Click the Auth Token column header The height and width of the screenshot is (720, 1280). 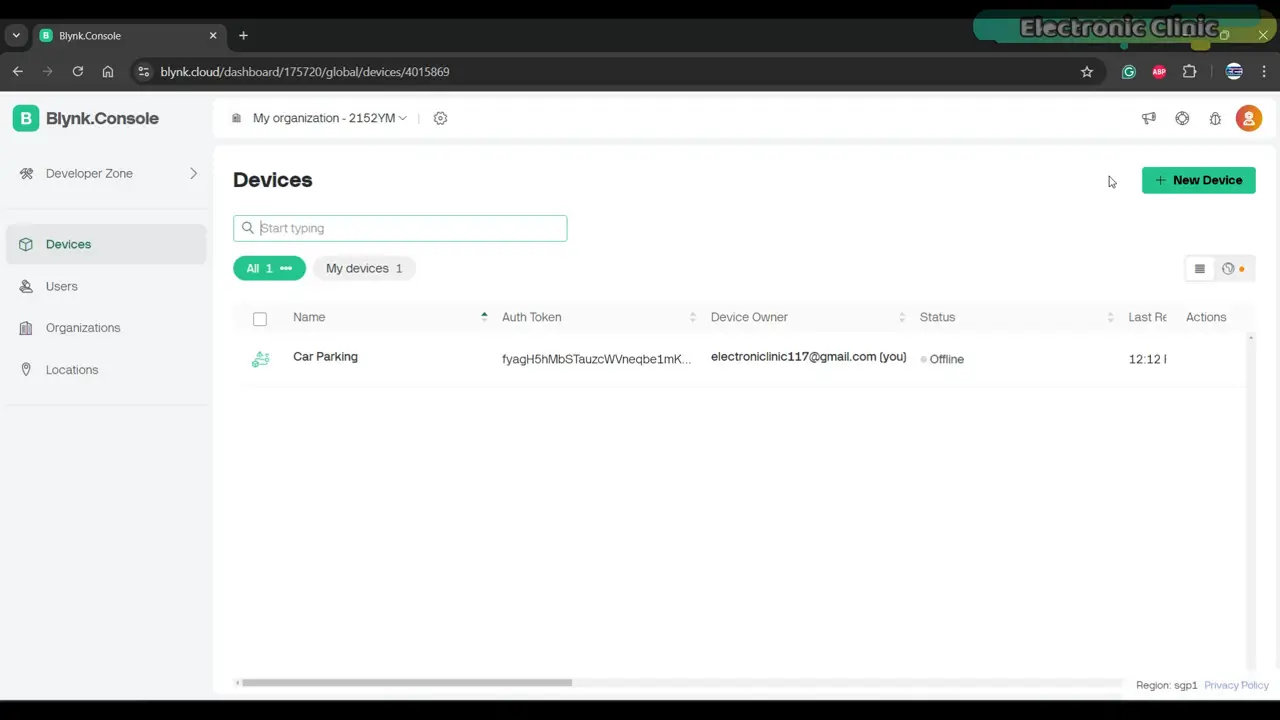[531, 317]
